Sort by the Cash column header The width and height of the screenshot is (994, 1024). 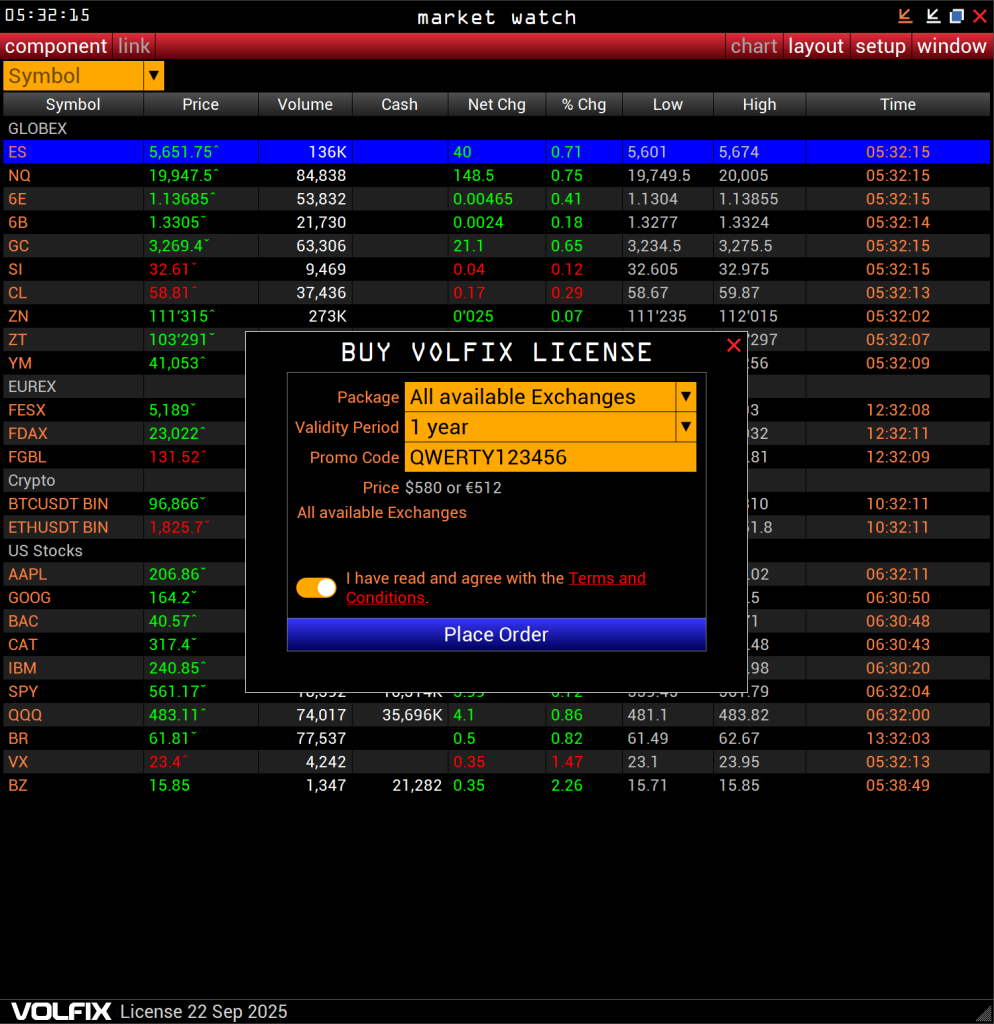click(400, 104)
